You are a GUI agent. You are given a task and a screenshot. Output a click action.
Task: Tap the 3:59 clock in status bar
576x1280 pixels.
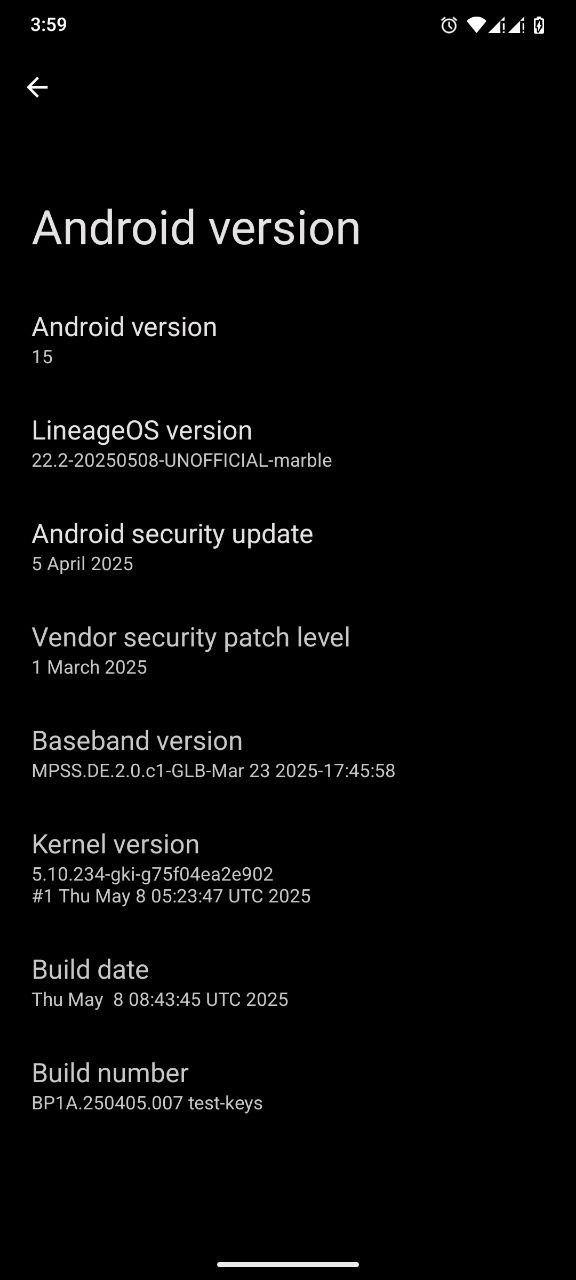click(x=48, y=25)
